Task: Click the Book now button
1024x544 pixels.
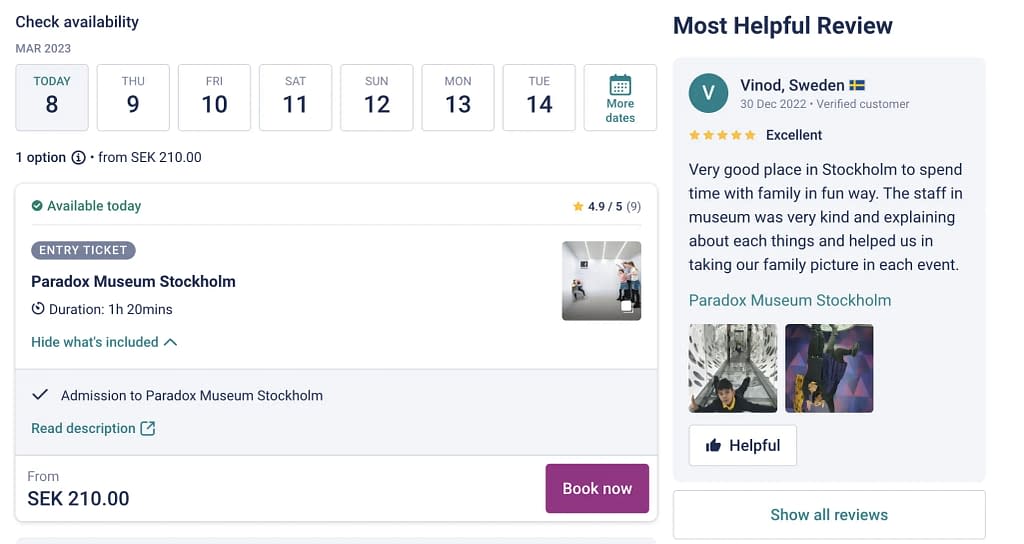Action: (x=597, y=488)
